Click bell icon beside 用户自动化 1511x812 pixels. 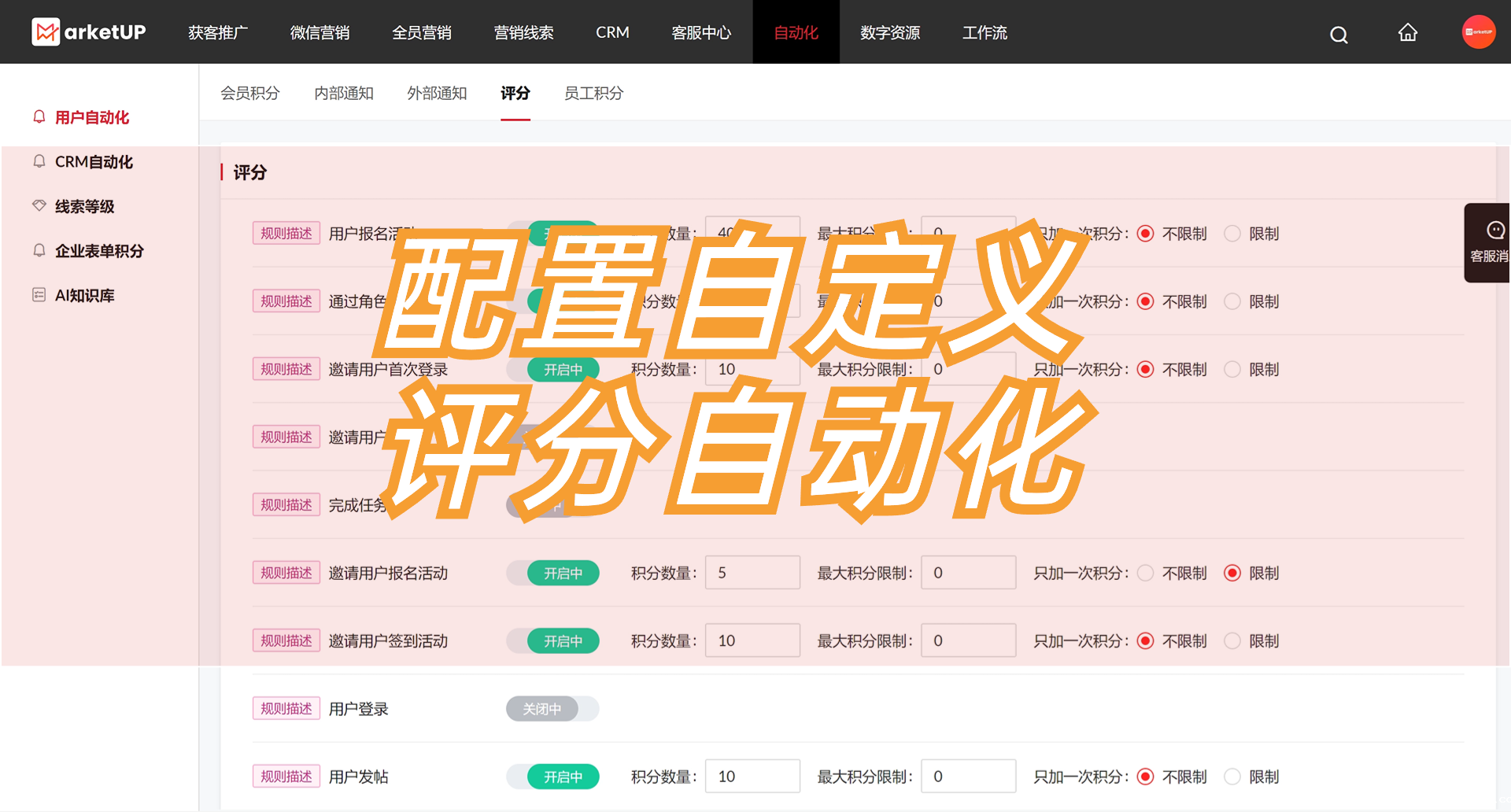[x=39, y=116]
